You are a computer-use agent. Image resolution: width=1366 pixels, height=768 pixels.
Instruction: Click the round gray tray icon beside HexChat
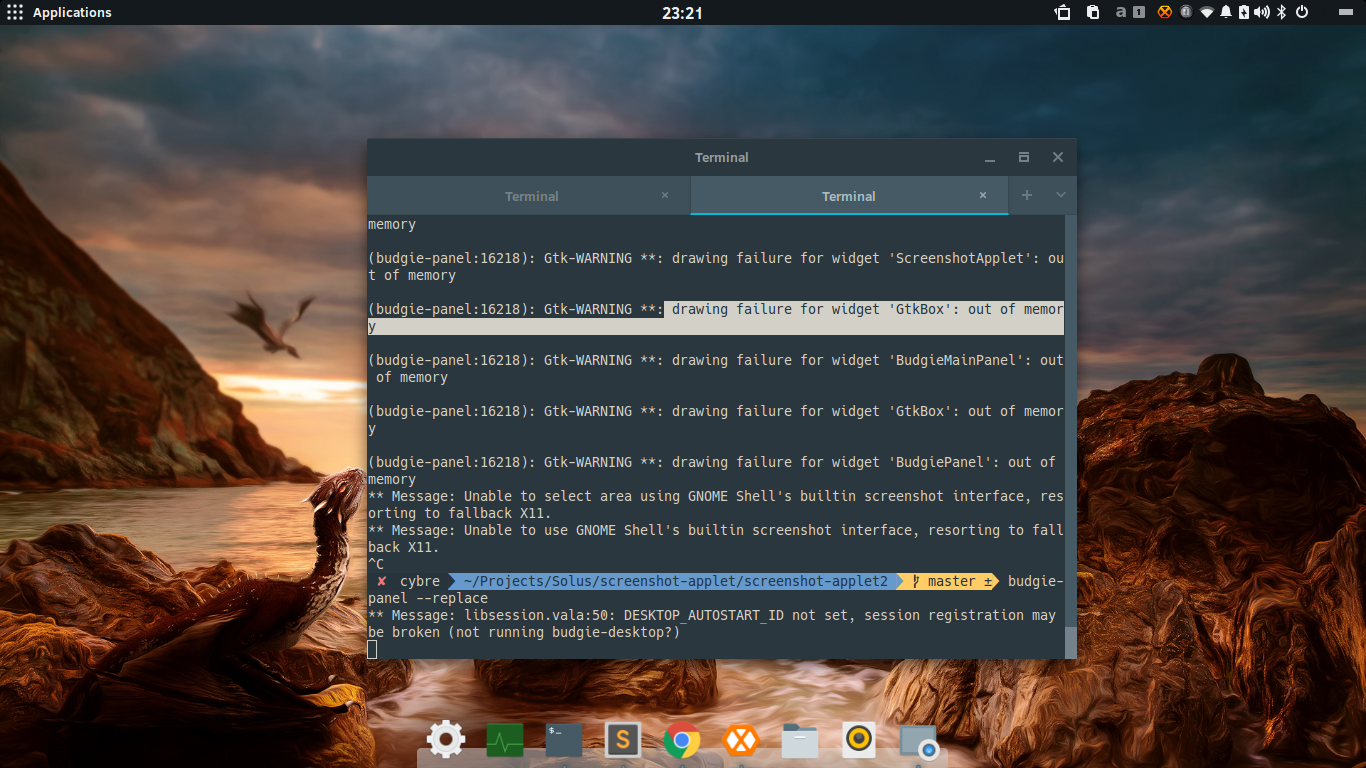pos(1186,13)
